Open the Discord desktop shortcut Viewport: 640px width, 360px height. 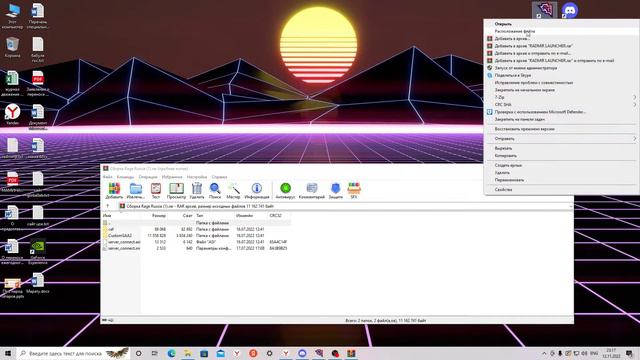tap(570, 10)
